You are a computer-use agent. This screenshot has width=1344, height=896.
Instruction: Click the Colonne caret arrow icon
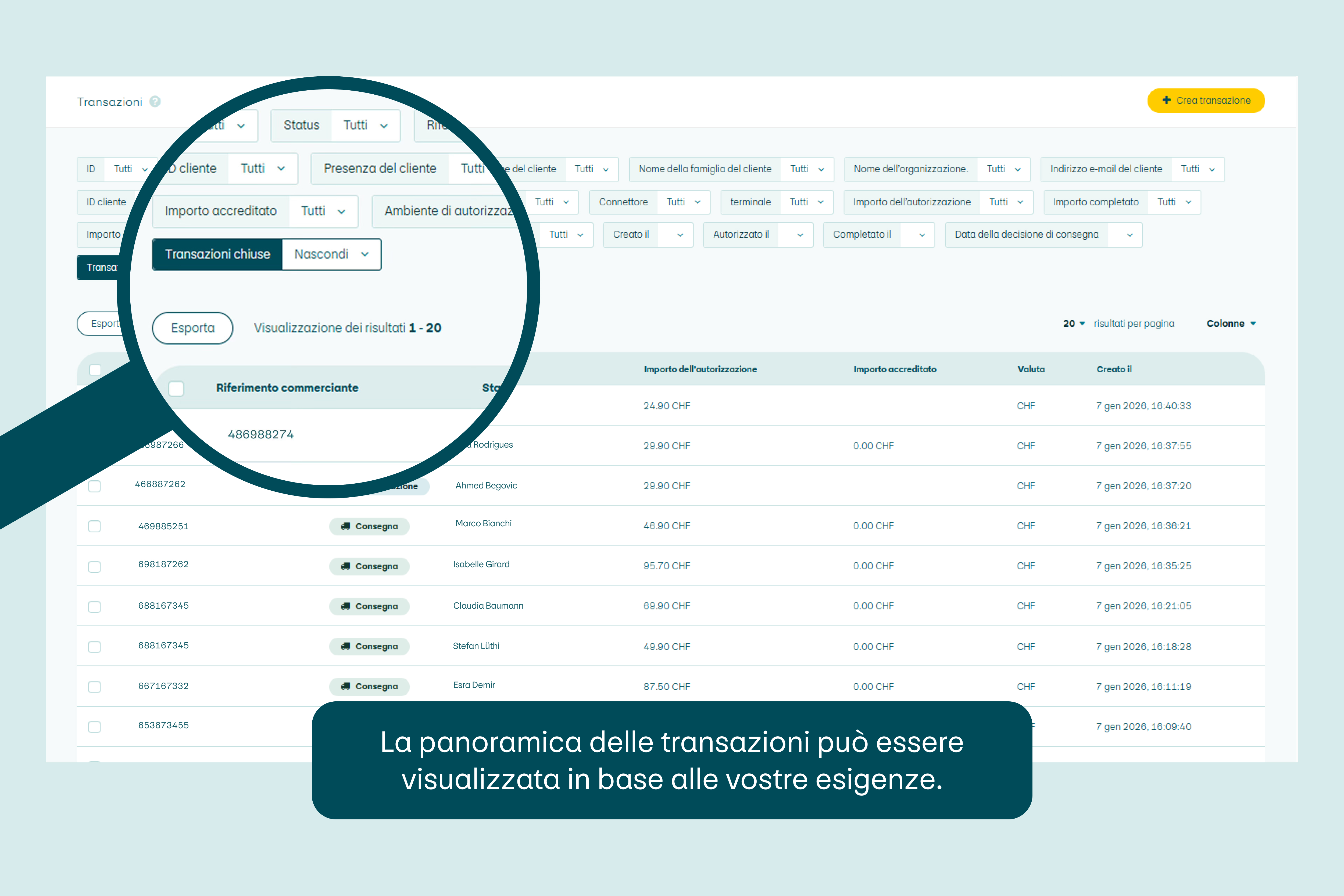1253,323
